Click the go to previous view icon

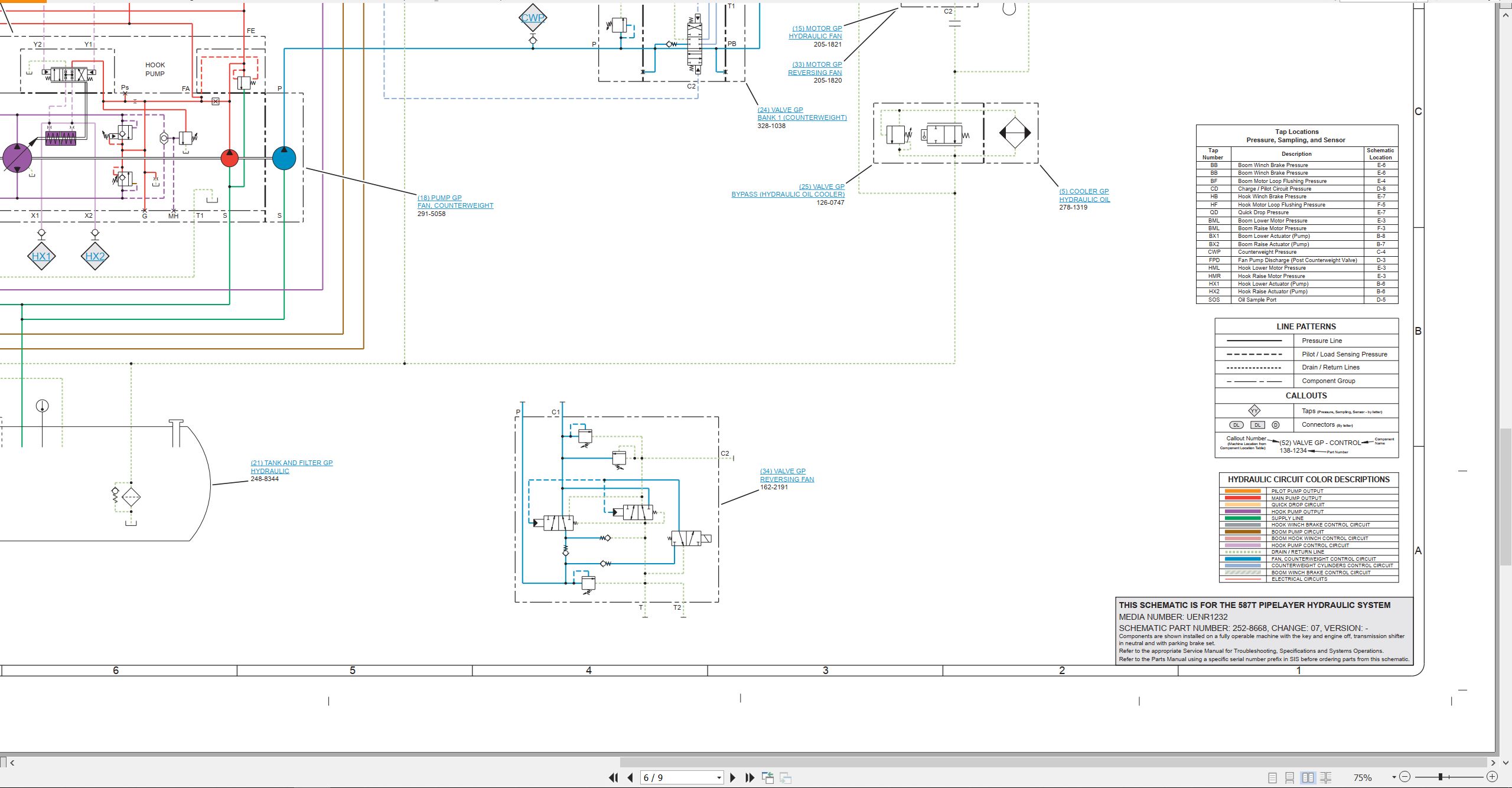coord(768,777)
